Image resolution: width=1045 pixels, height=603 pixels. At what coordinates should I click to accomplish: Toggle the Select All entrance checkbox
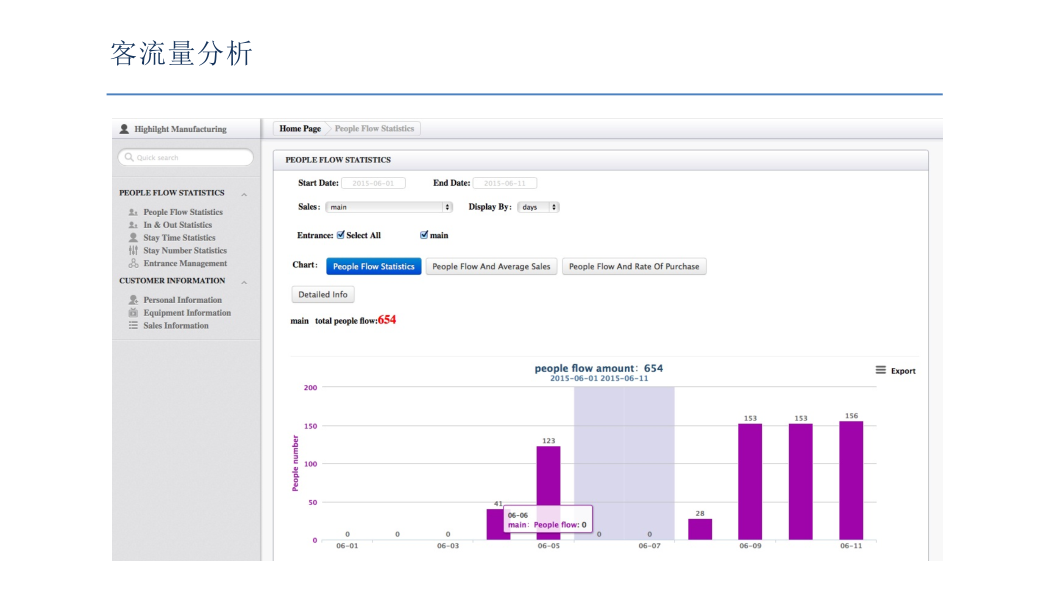[341, 235]
